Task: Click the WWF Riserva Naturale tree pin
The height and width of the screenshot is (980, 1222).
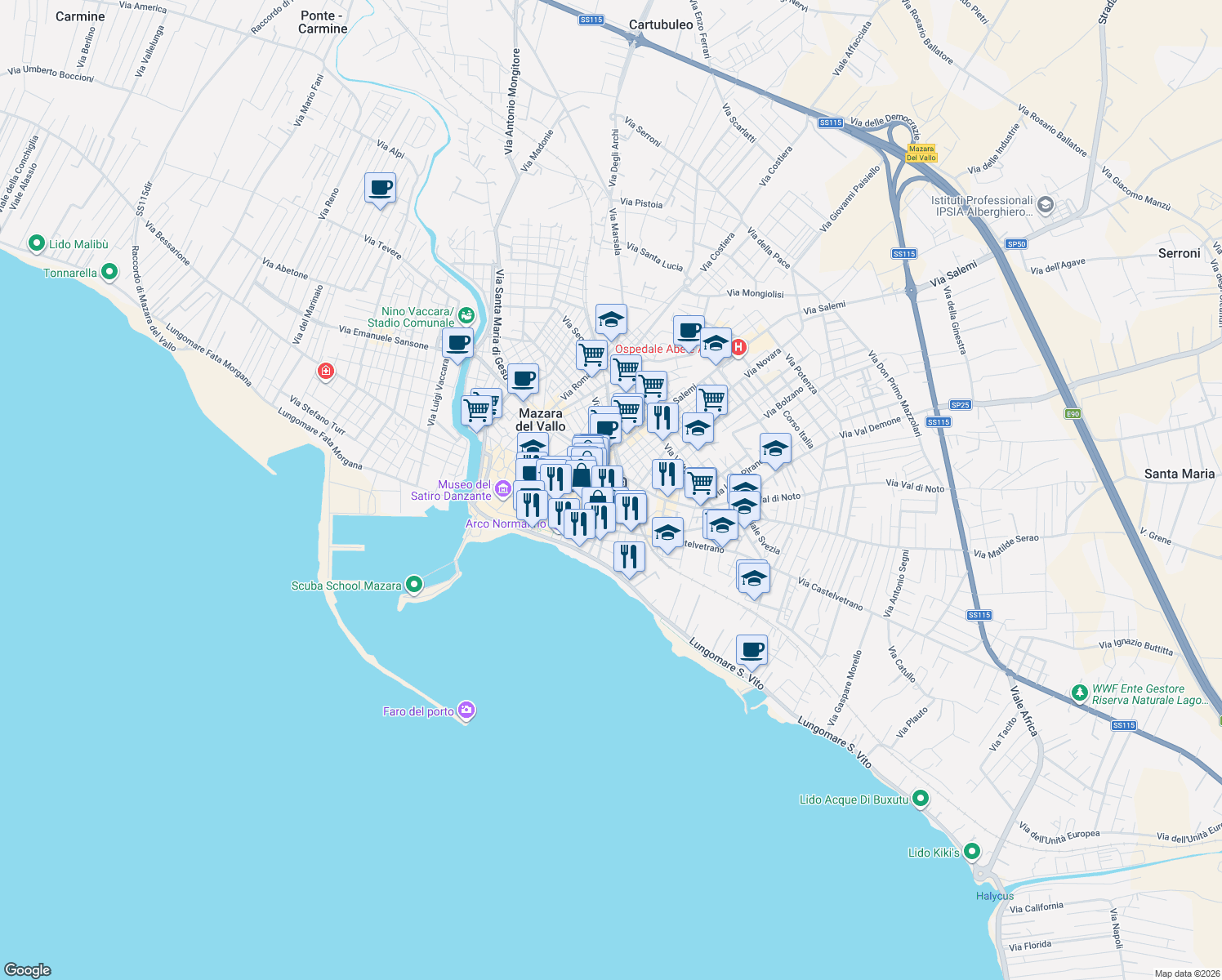Action: point(1080,693)
